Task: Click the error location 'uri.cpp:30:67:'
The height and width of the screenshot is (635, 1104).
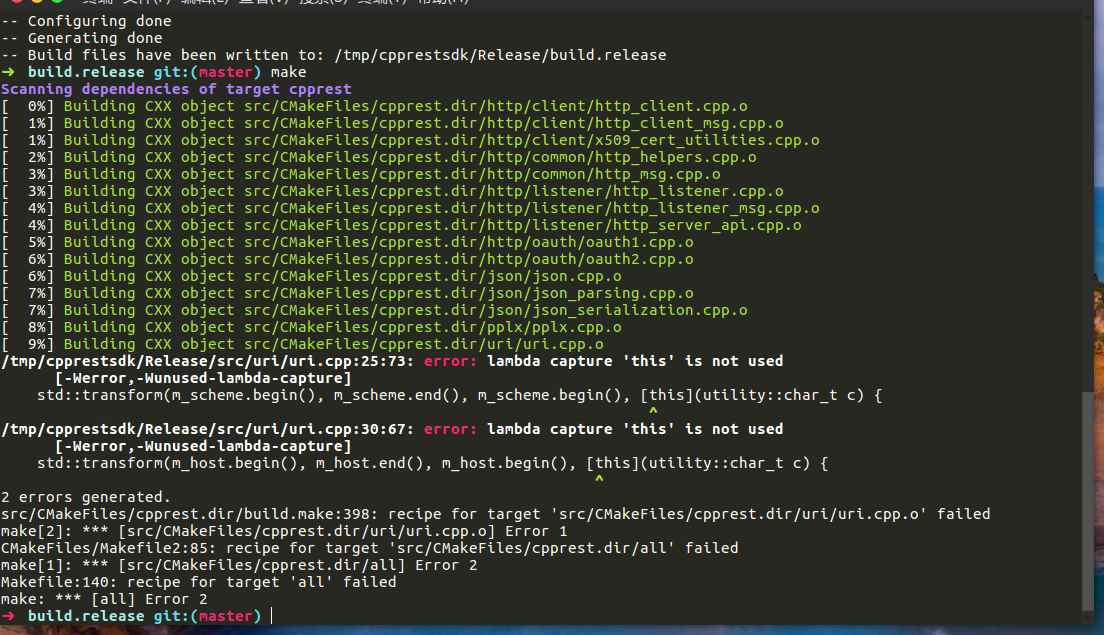Action: 208,429
